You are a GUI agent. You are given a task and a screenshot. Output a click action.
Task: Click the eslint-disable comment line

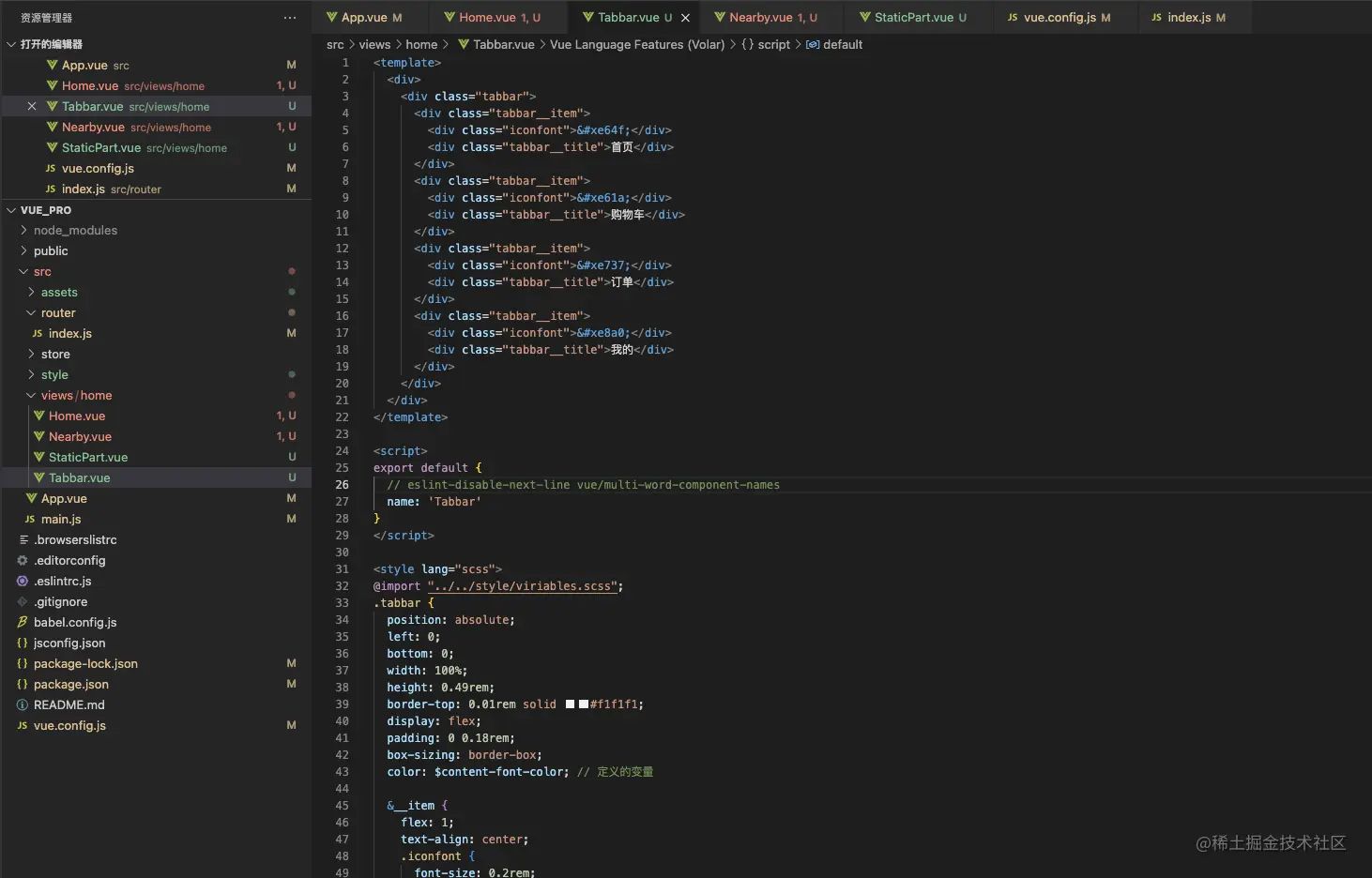(583, 485)
